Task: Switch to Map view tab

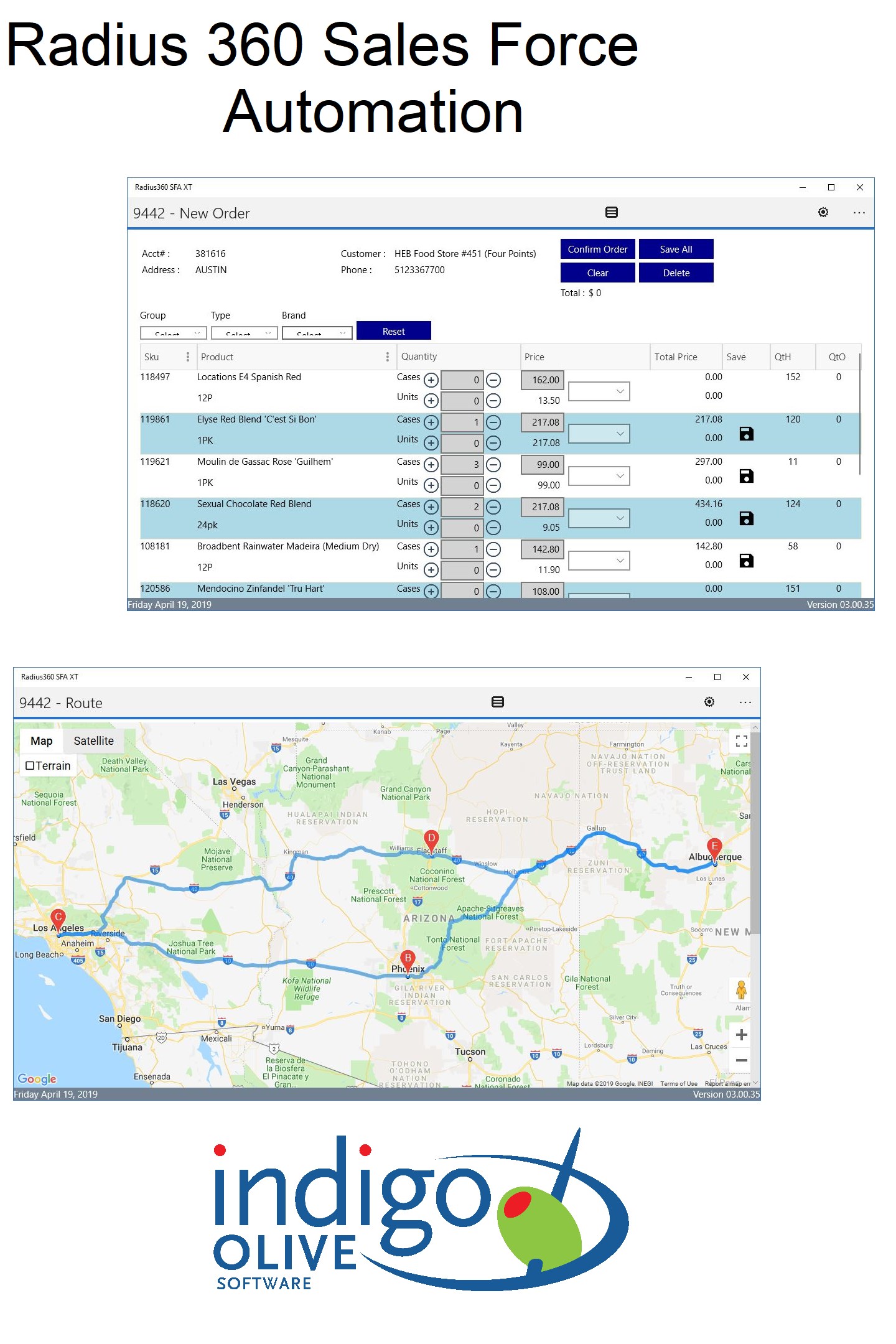Action: click(42, 741)
